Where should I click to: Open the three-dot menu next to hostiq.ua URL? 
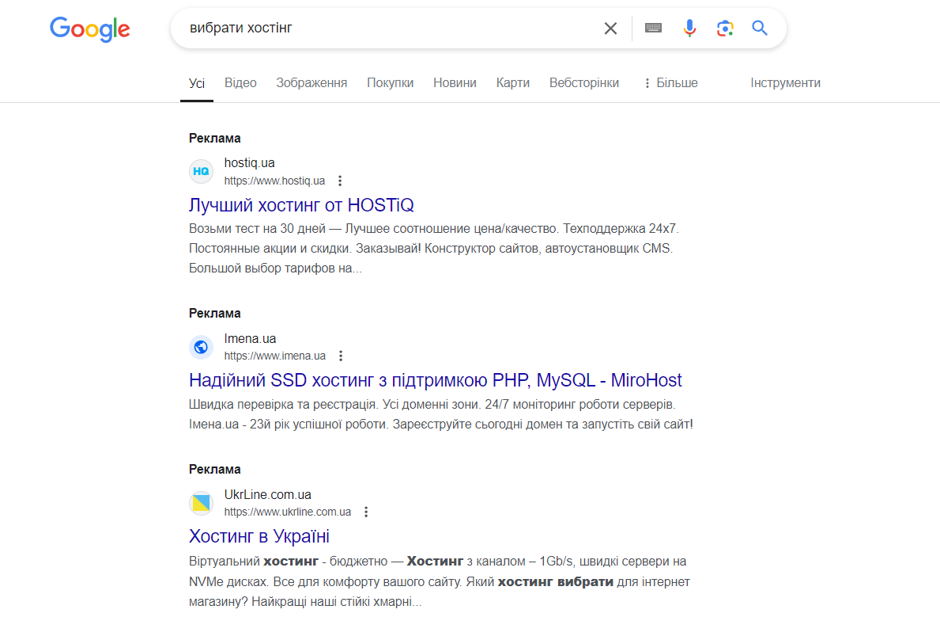pos(340,180)
